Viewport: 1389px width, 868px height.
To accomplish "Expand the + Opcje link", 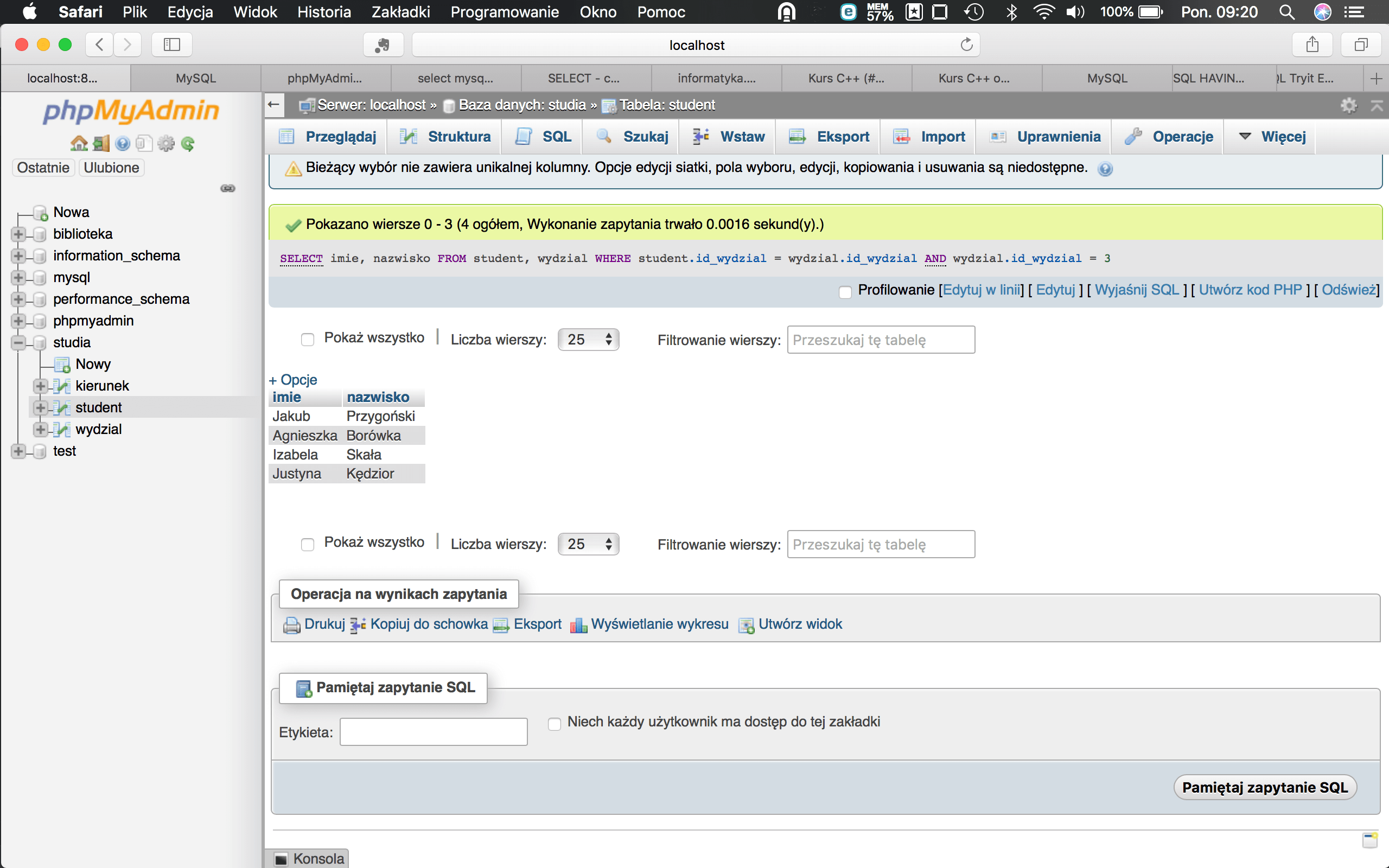I will click(x=293, y=379).
